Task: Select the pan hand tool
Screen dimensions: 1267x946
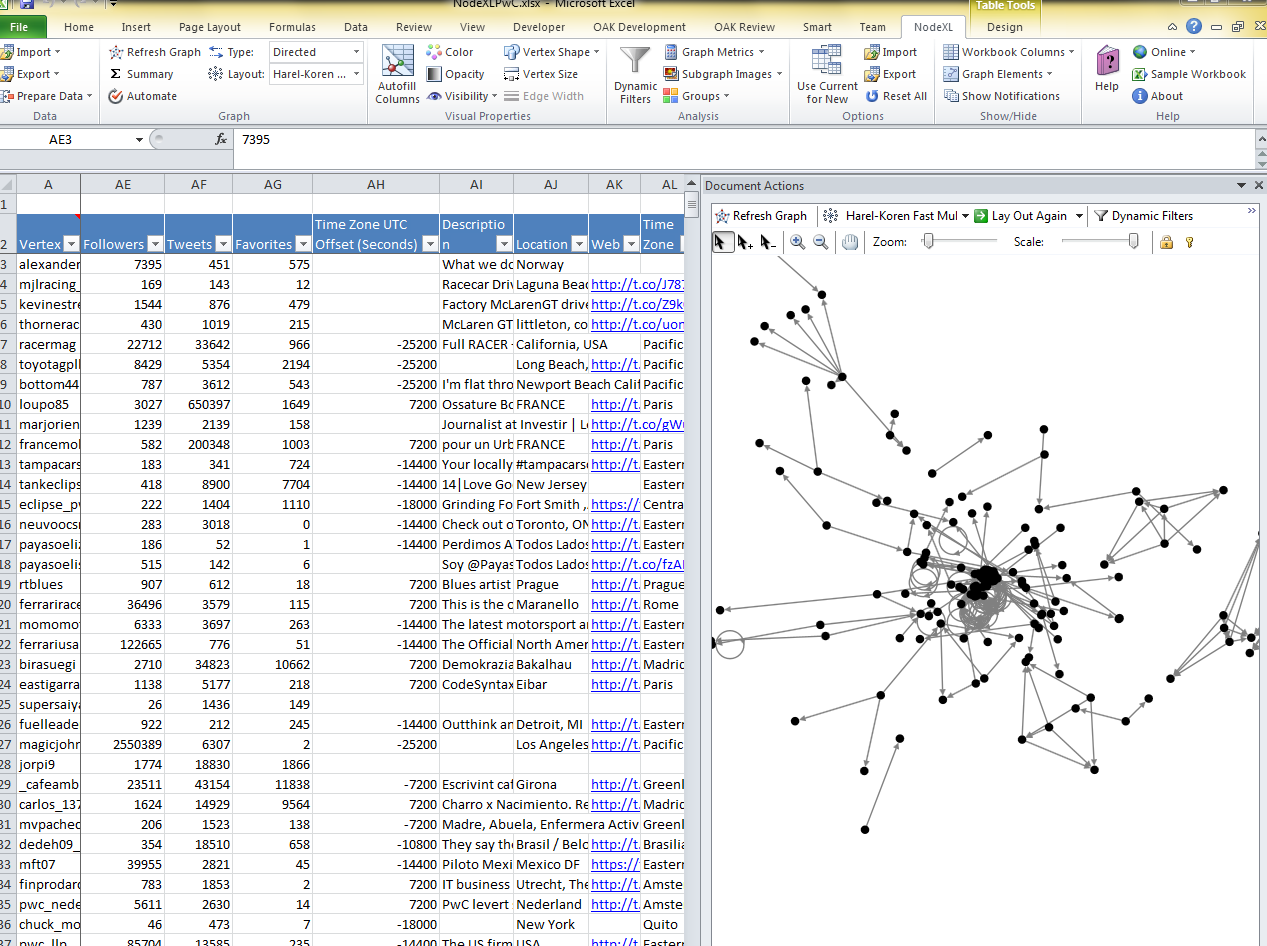Action: [x=850, y=242]
